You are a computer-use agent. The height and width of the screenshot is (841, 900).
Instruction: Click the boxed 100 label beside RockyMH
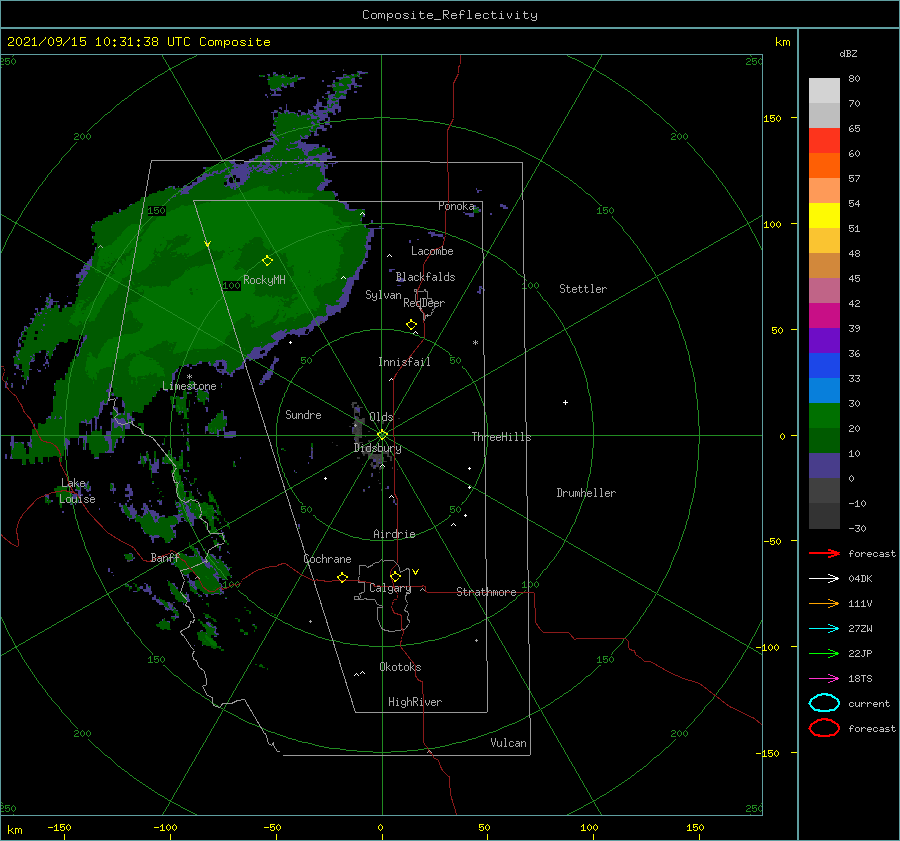click(x=231, y=285)
